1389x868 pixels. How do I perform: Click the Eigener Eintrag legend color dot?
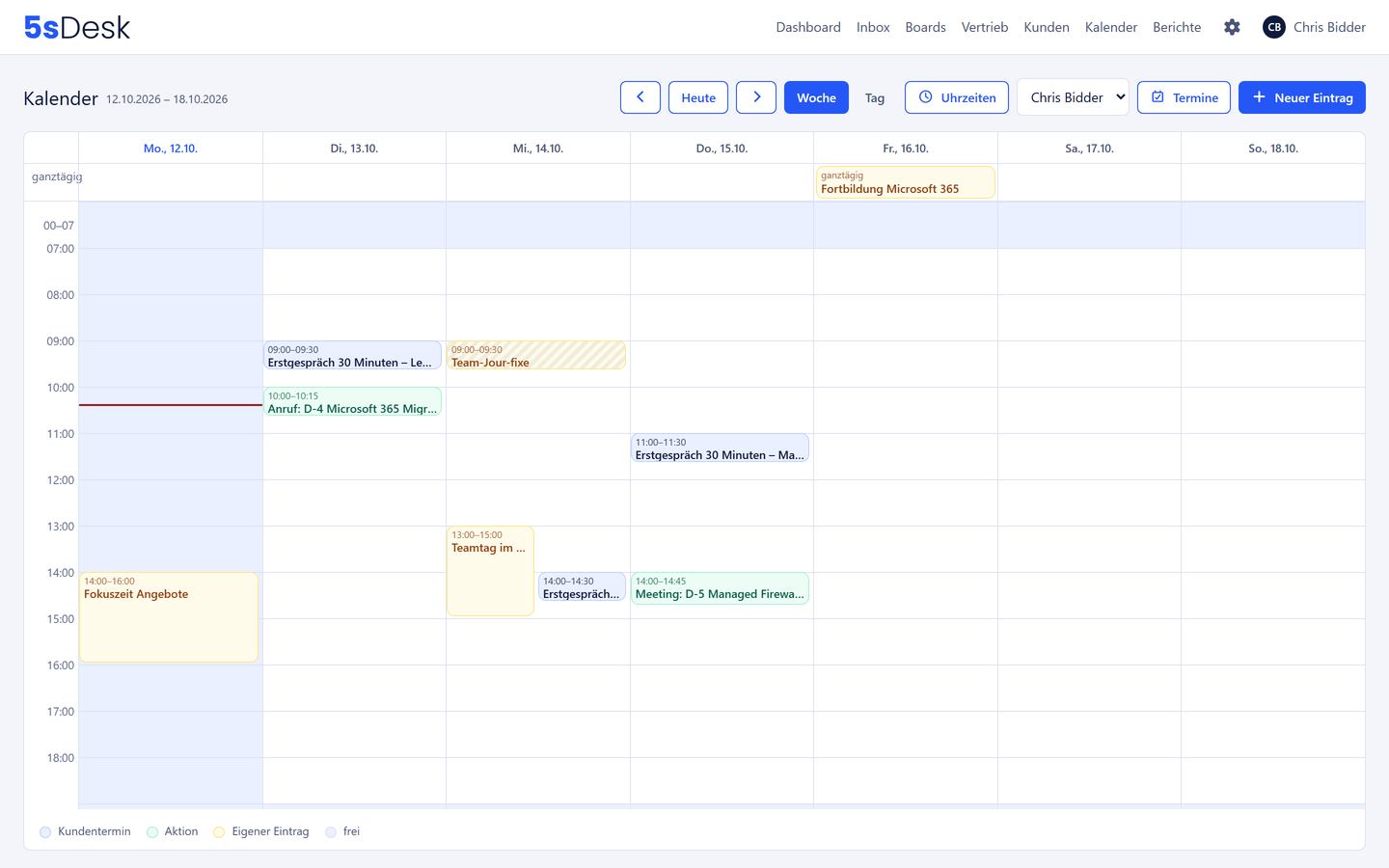pos(219,832)
